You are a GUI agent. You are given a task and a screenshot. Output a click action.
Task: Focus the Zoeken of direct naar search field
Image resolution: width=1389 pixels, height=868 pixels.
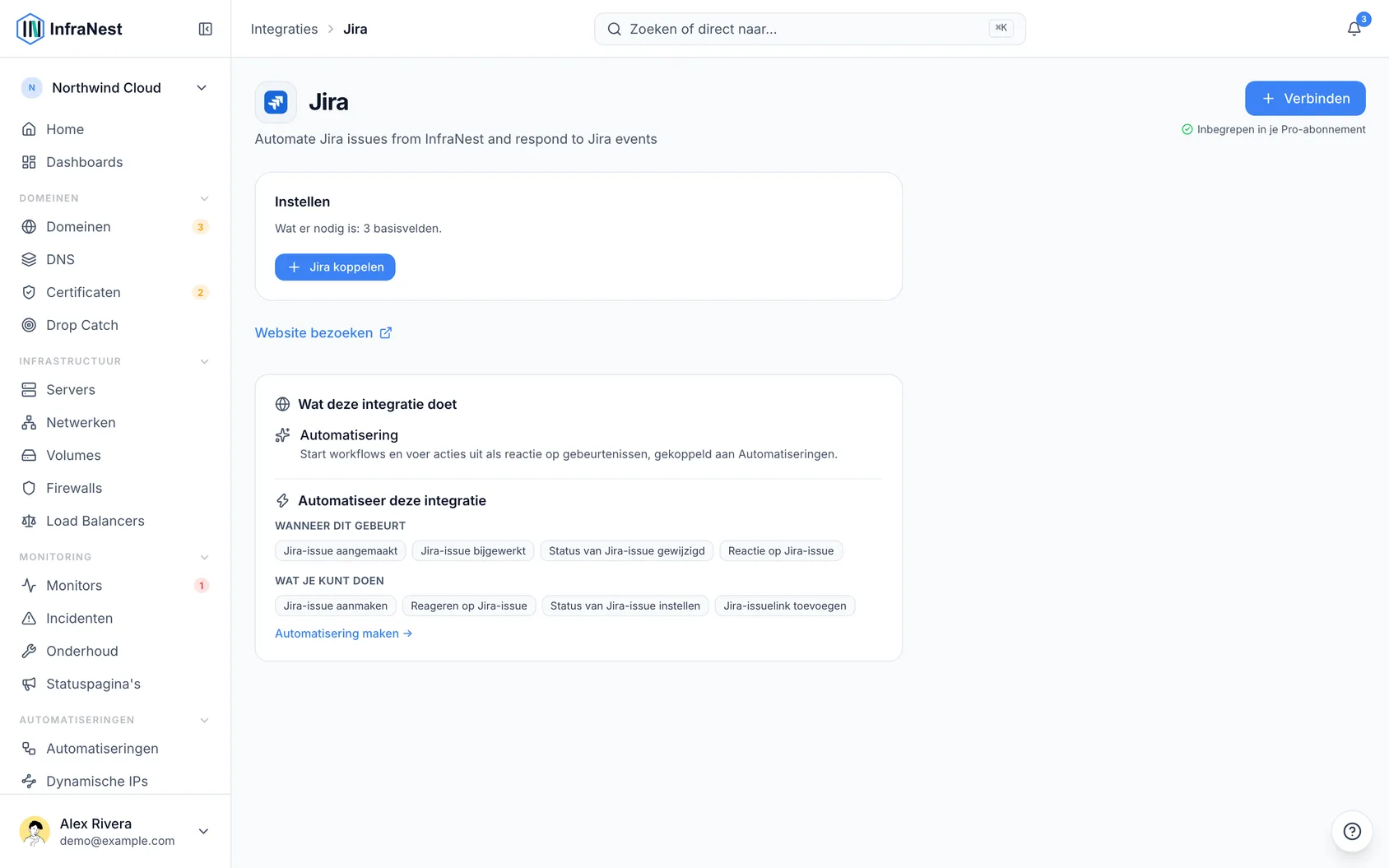810,29
